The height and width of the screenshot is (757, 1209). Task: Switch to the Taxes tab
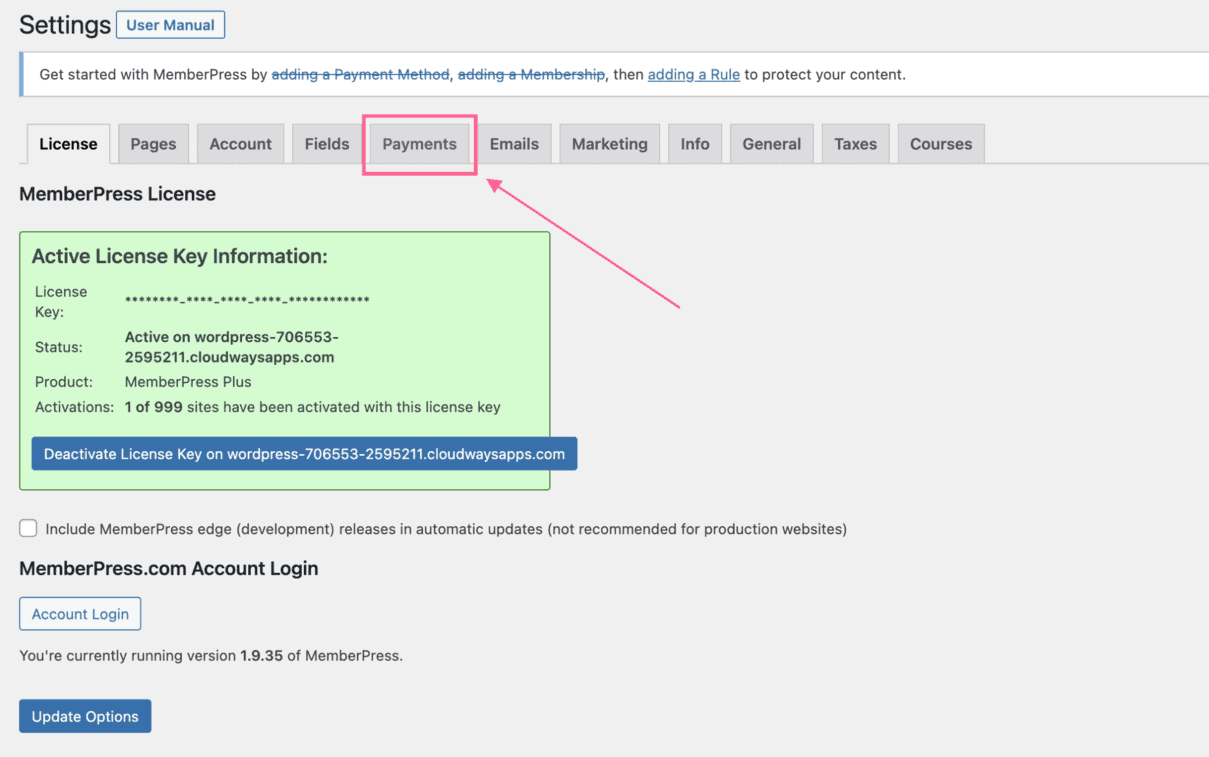pos(856,144)
